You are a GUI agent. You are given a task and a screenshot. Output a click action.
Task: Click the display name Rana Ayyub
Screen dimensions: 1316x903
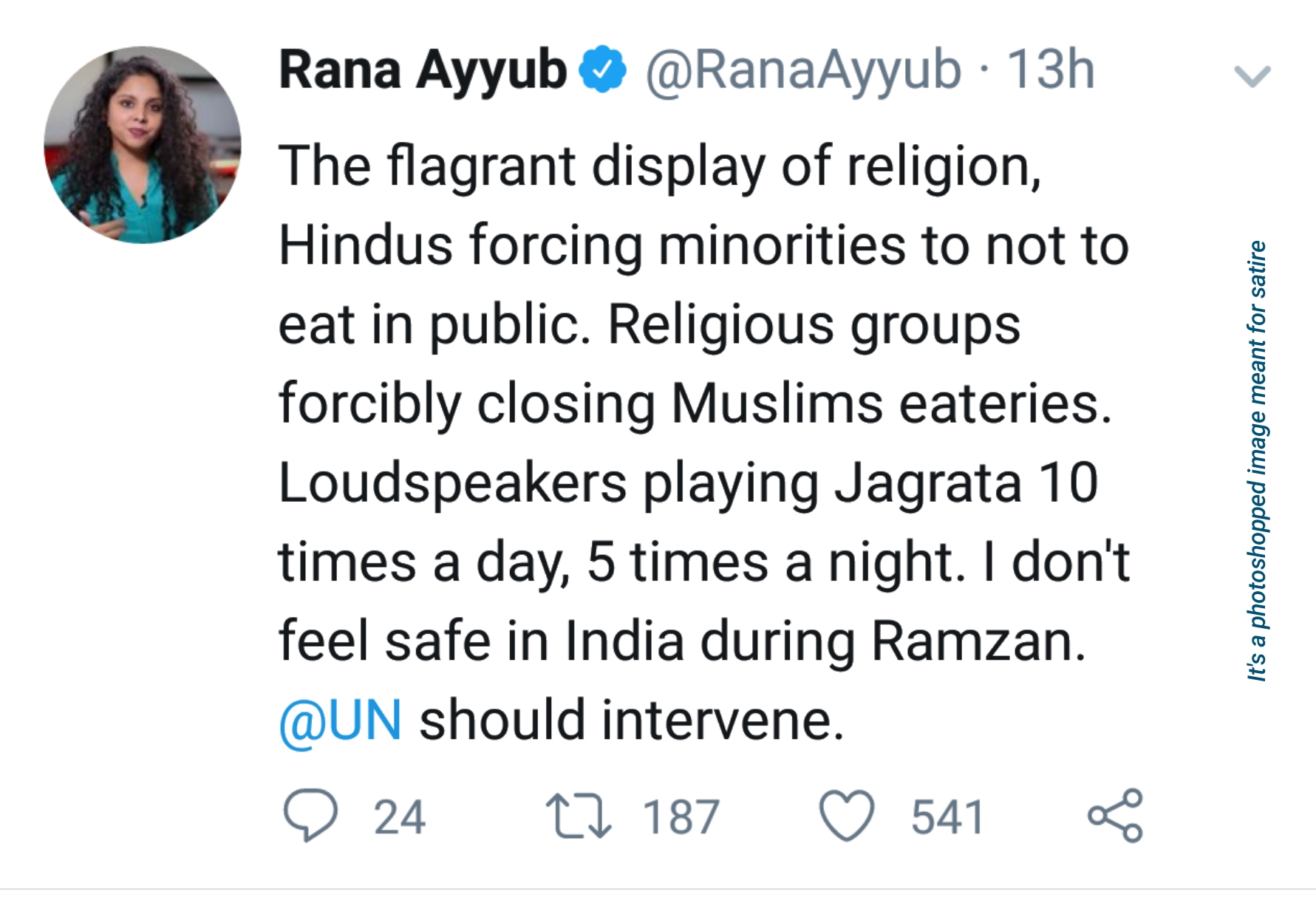(423, 70)
